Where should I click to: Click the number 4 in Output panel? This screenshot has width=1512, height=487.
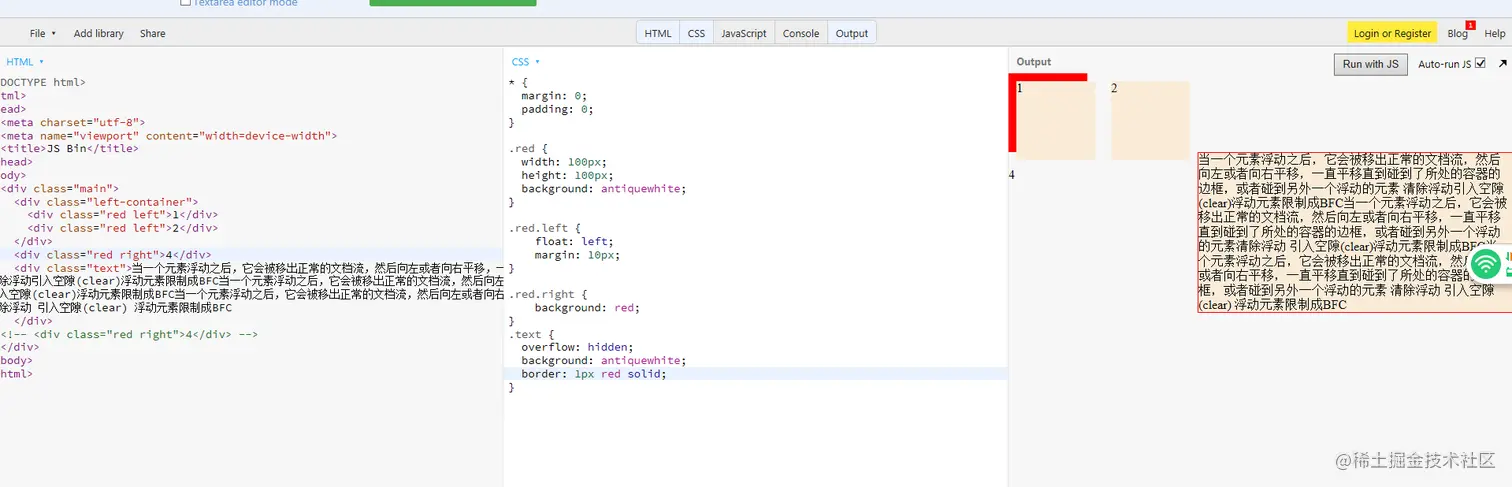(x=1012, y=175)
